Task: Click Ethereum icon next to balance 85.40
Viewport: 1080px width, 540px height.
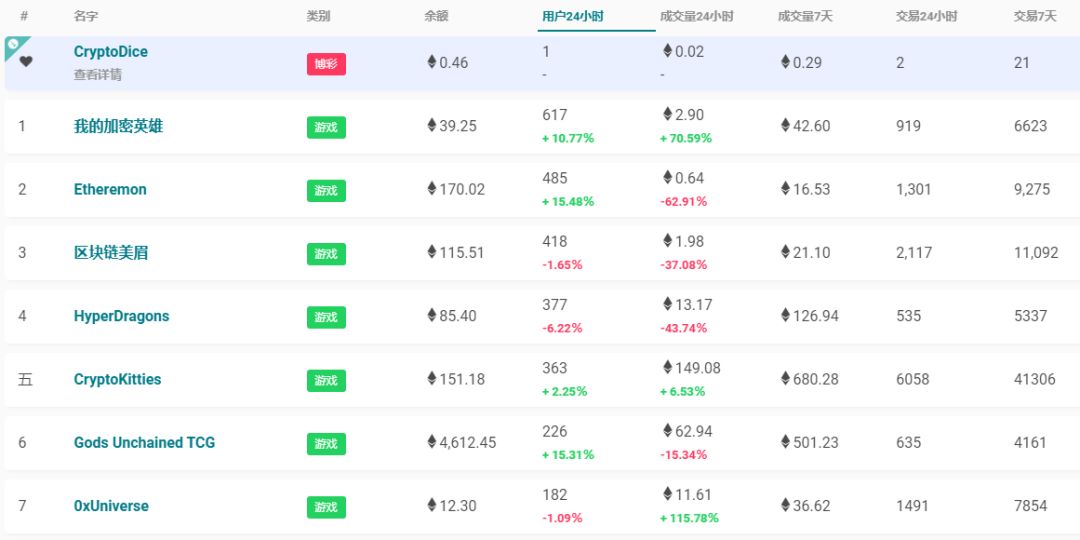Action: (x=432, y=315)
